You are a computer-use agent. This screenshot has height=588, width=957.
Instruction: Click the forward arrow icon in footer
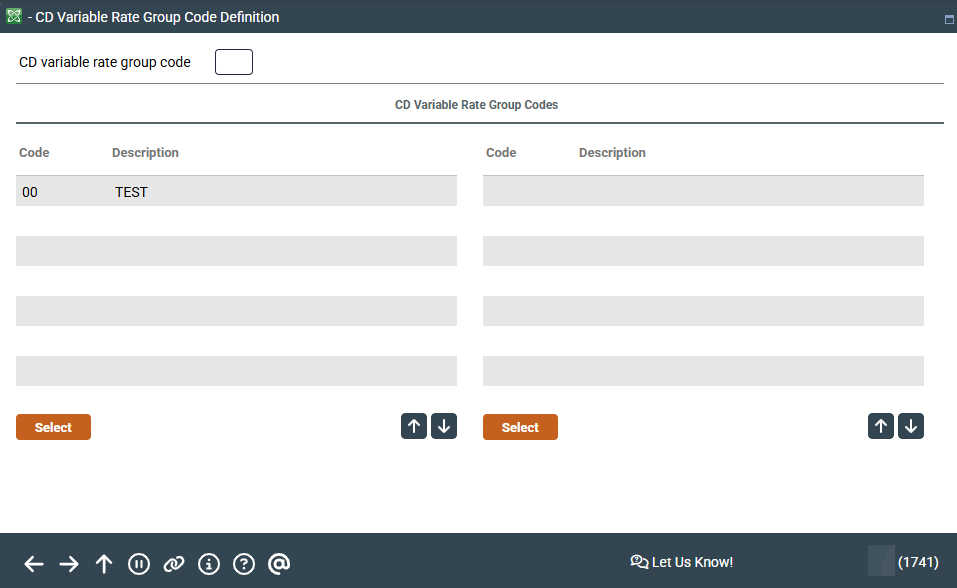pyautogui.click(x=69, y=564)
